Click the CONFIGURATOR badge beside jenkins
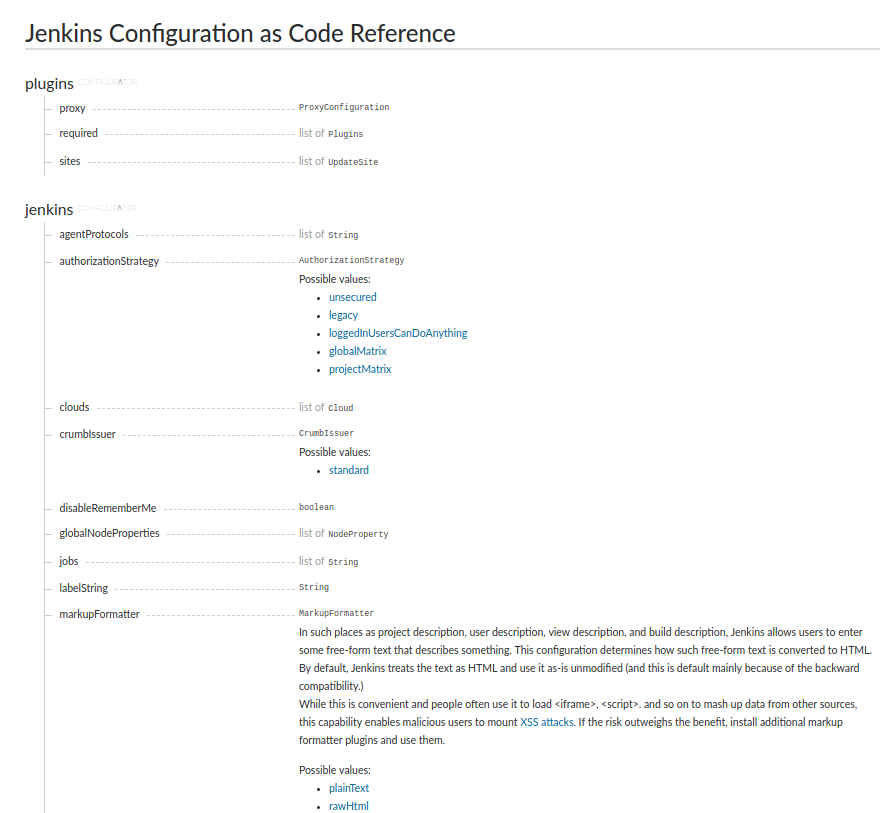This screenshot has width=886, height=813. pyautogui.click(x=107, y=208)
